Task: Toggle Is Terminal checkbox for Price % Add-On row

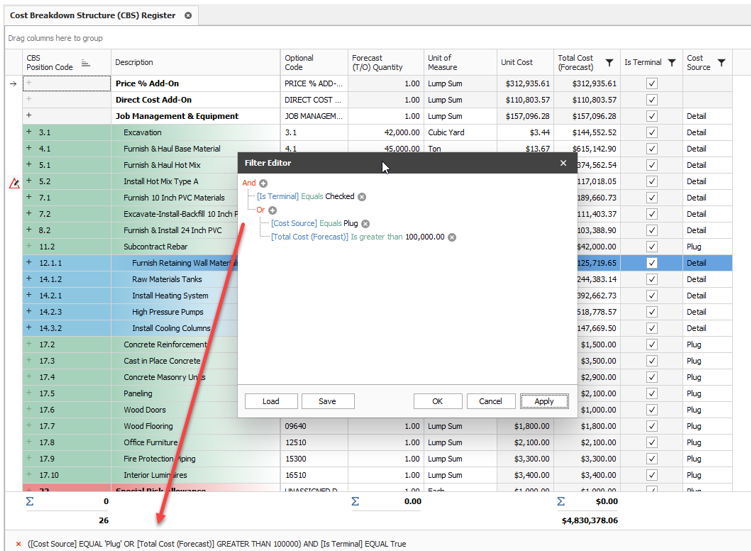Action: coord(652,84)
